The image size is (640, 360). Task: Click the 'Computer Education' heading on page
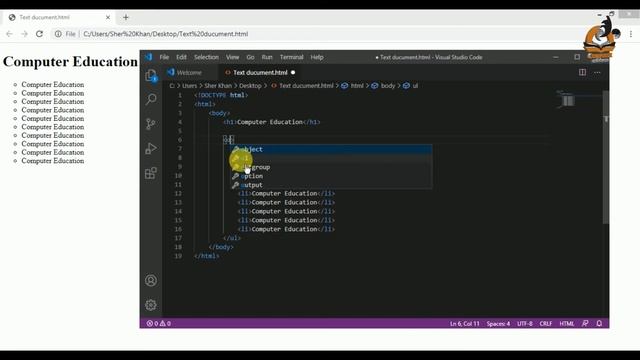click(70, 62)
